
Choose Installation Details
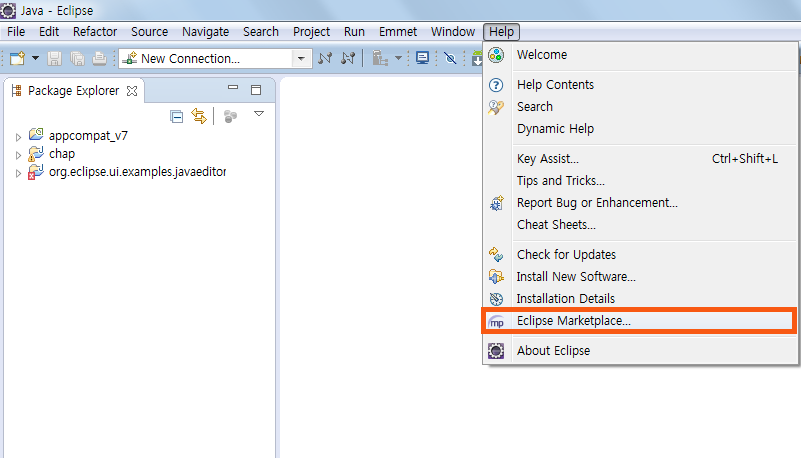pyautogui.click(x=640, y=299)
